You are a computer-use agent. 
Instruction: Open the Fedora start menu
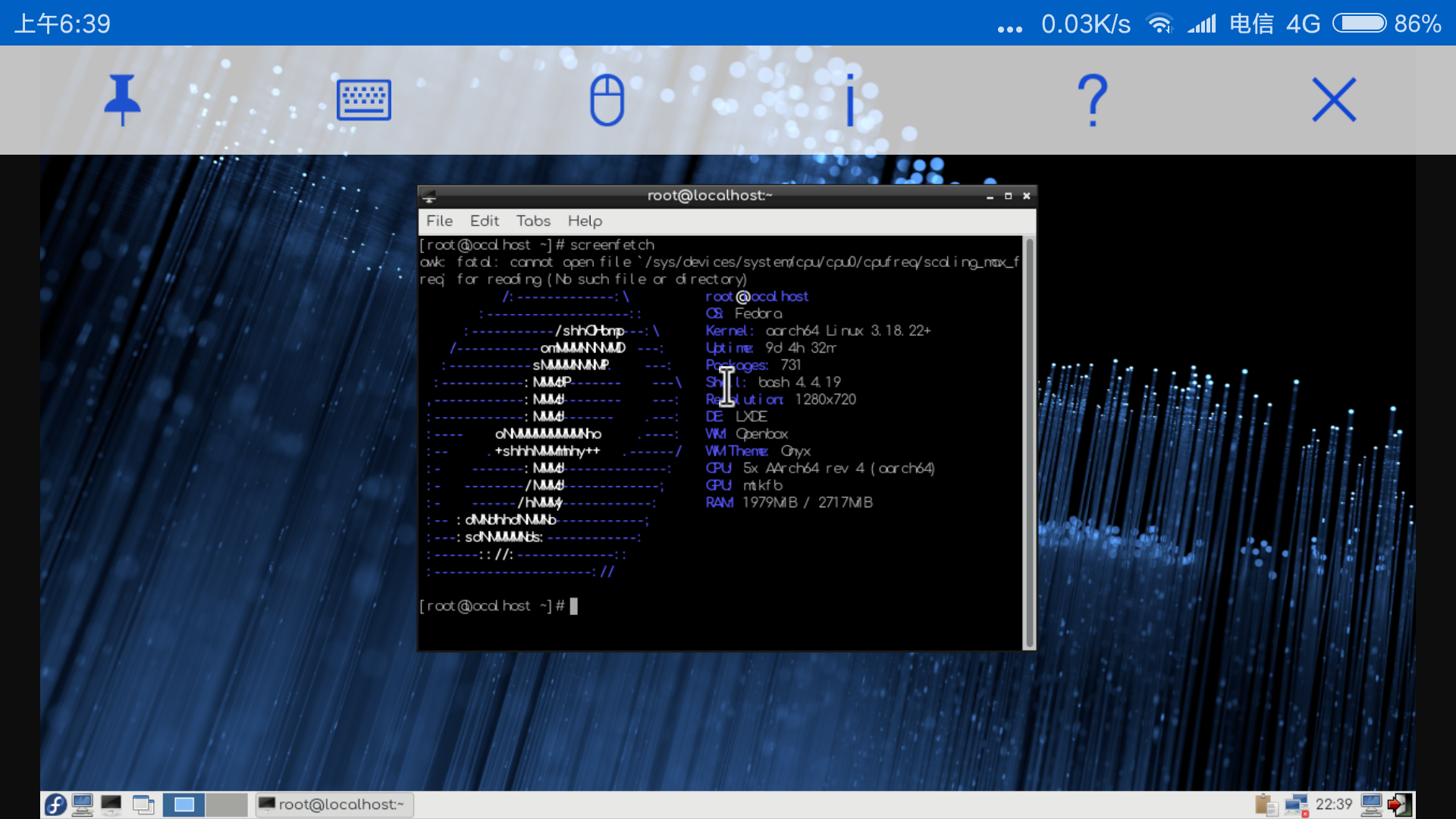[55, 805]
